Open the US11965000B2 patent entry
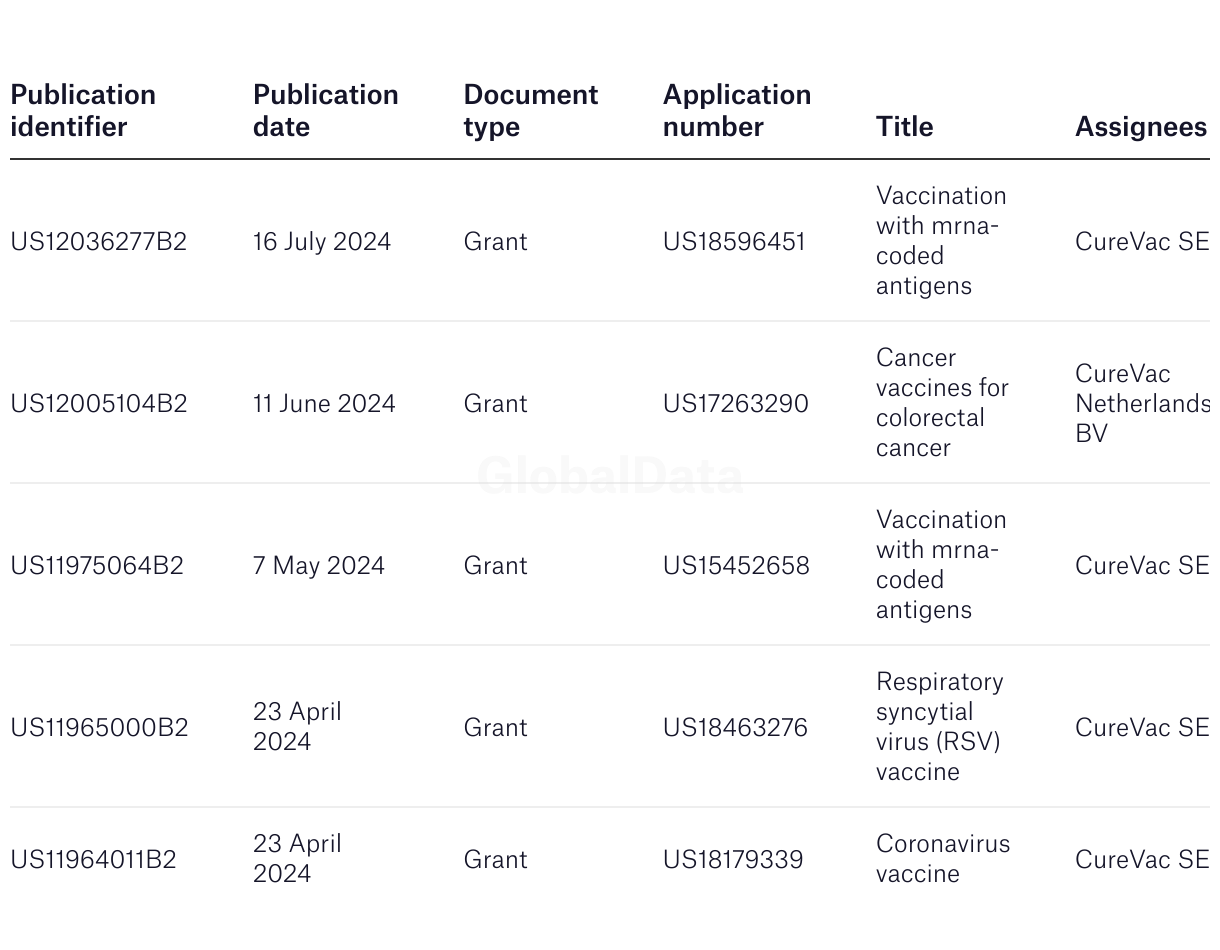 [99, 728]
